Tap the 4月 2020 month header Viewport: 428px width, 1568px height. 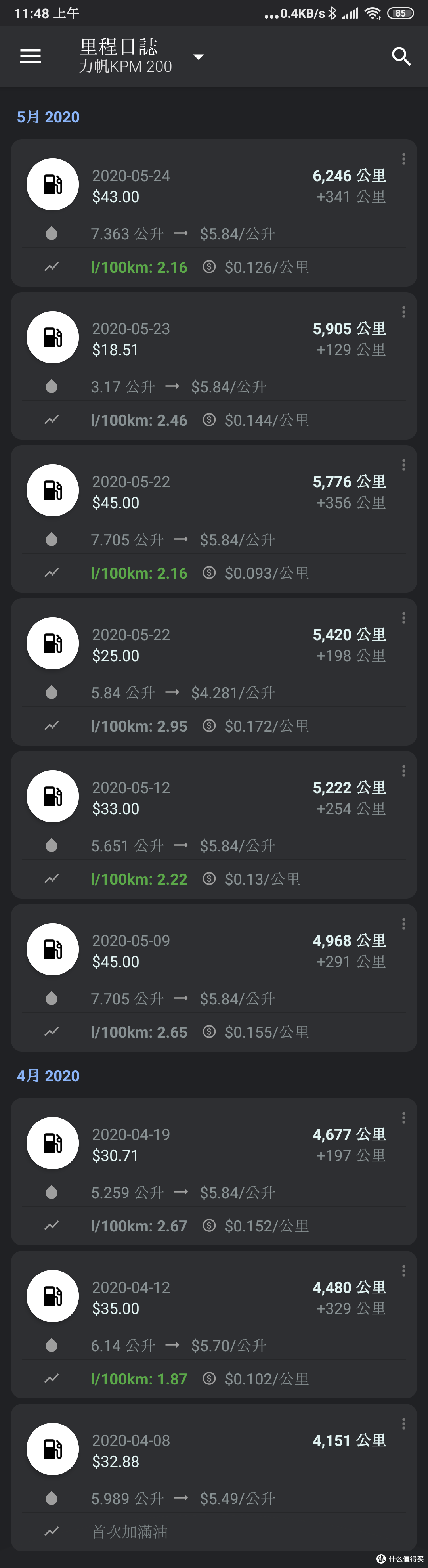coord(48,1076)
